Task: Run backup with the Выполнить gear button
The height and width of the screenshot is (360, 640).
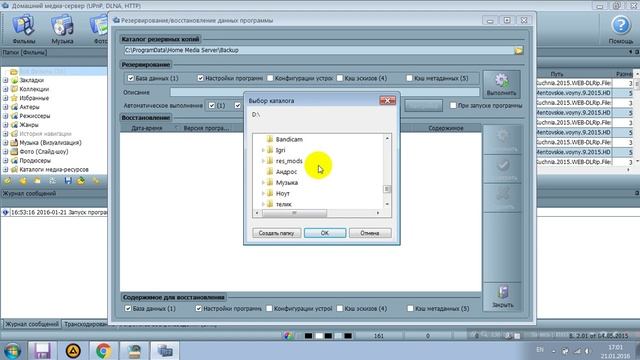Action: [x=501, y=84]
